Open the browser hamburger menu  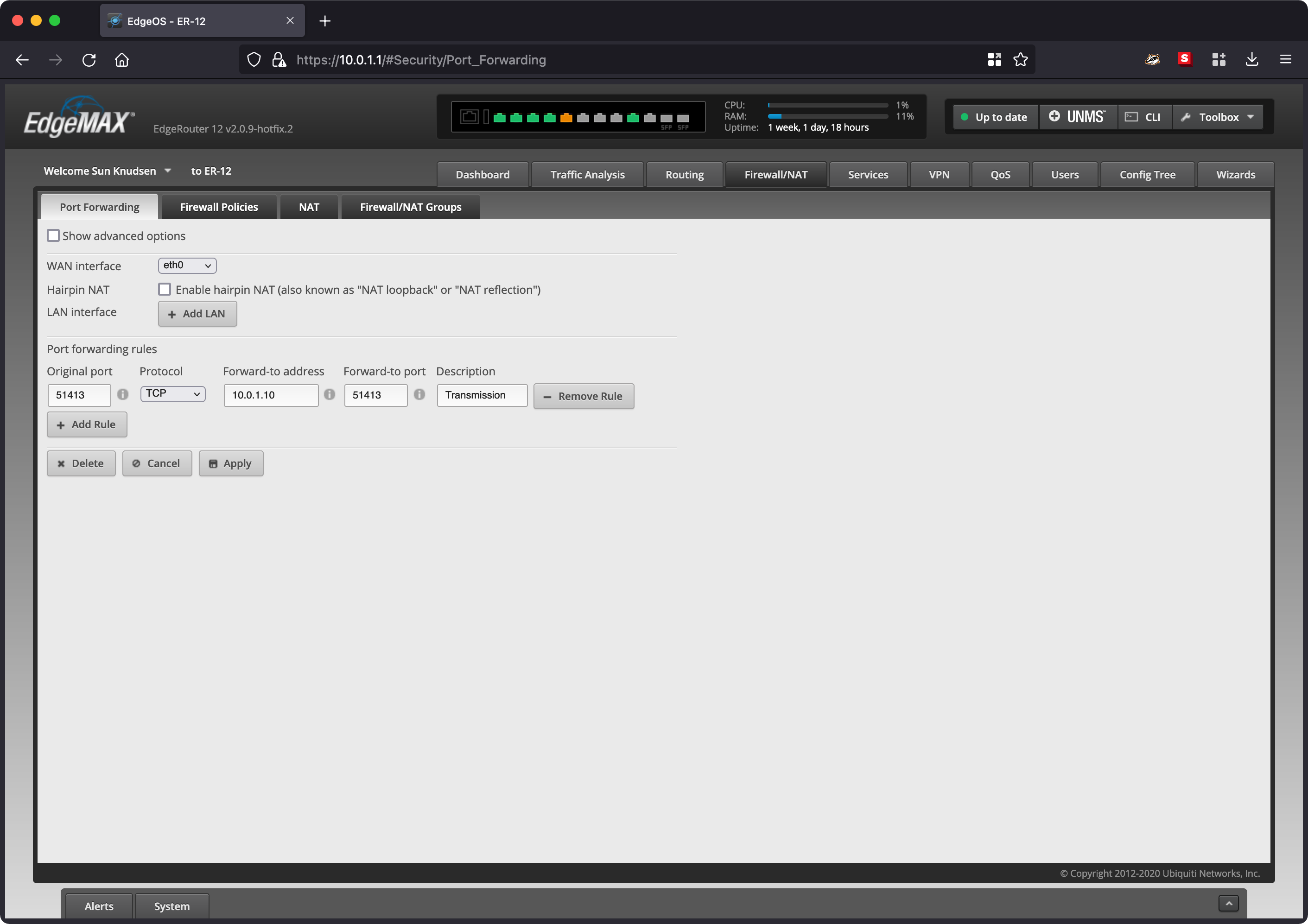1285,59
